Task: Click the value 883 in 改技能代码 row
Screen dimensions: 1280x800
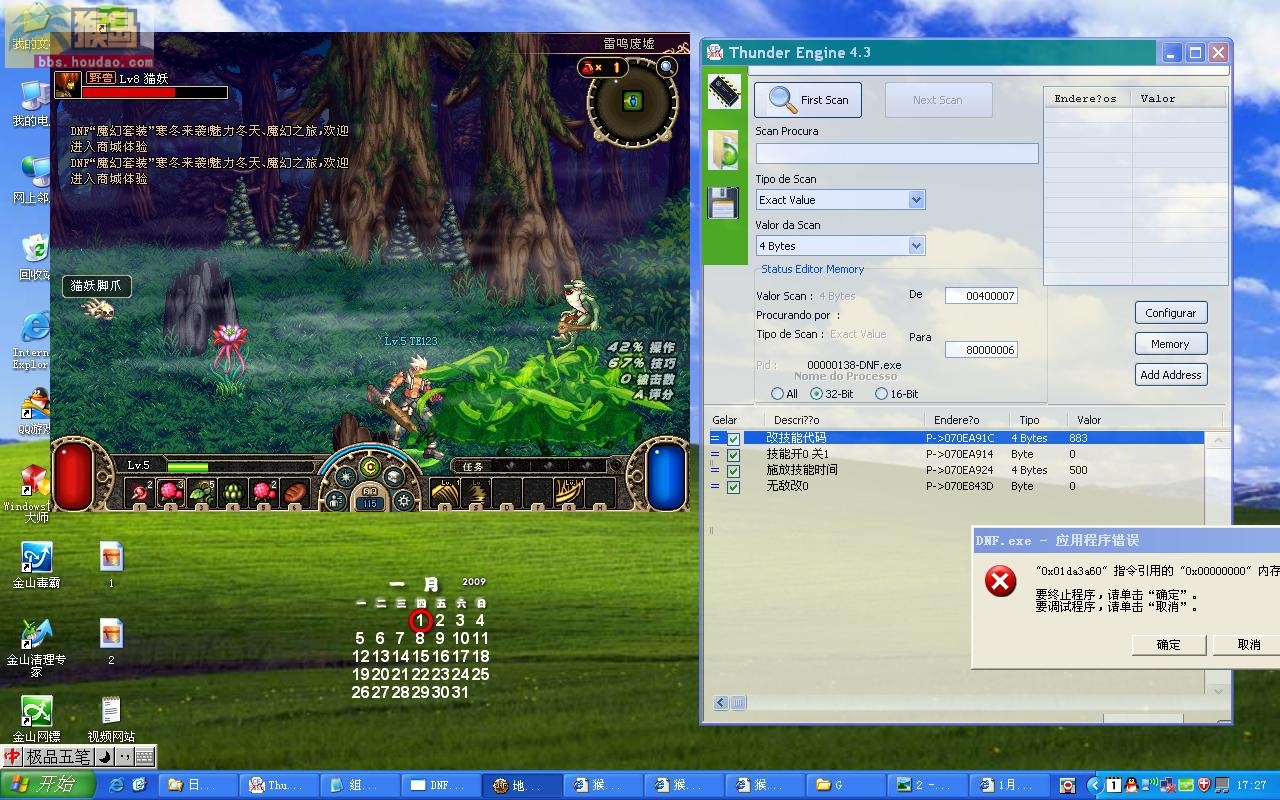Action: (x=1078, y=438)
